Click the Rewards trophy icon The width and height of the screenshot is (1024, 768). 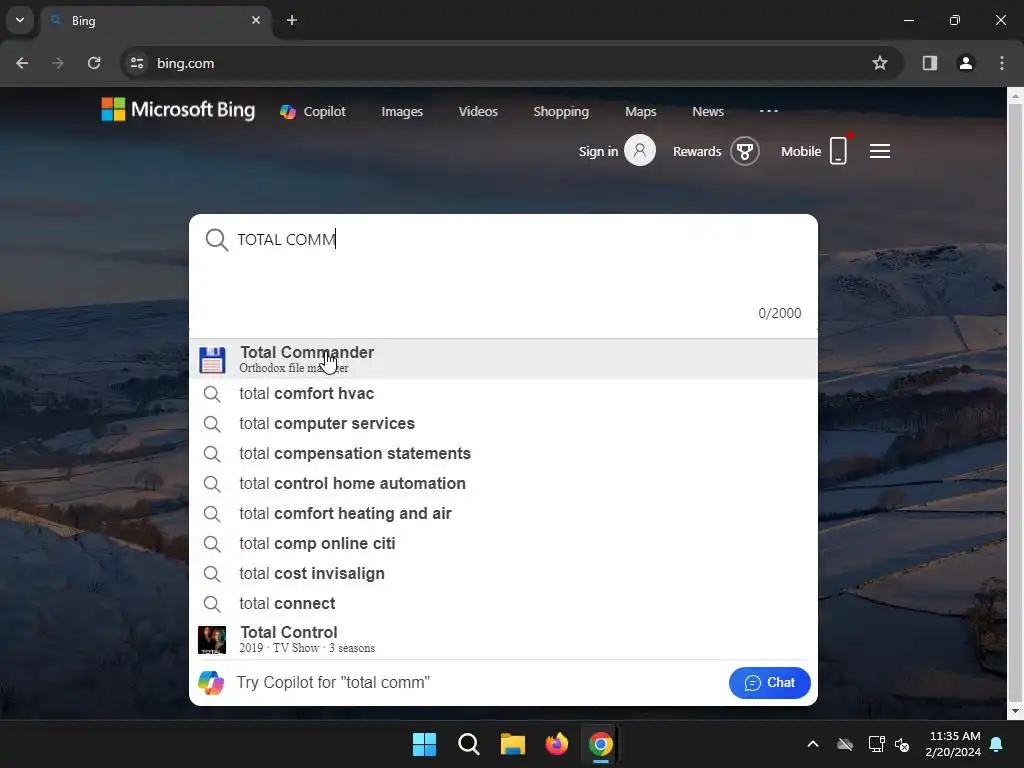pos(744,152)
